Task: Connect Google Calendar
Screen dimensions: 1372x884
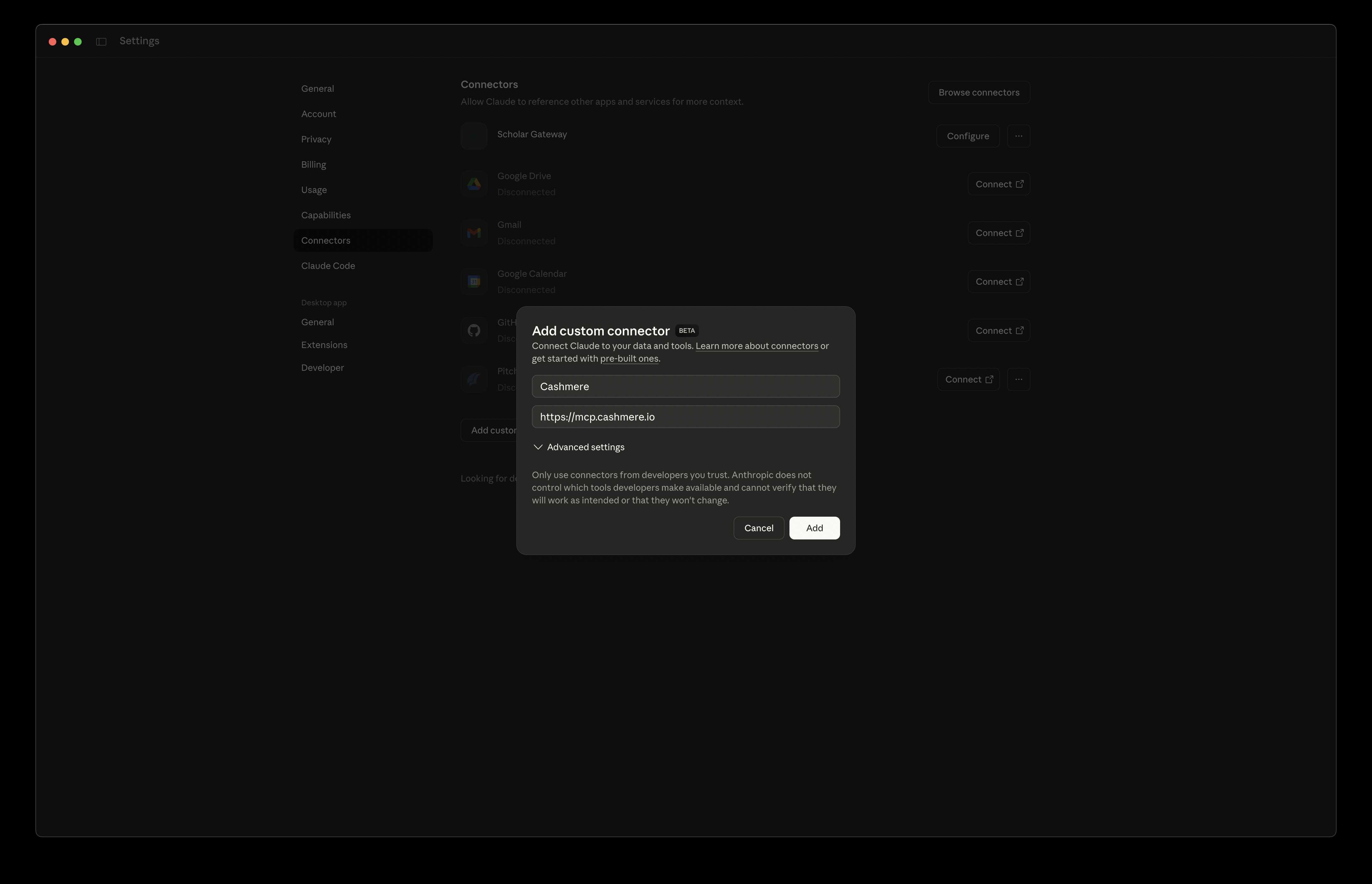Action: 999,282
